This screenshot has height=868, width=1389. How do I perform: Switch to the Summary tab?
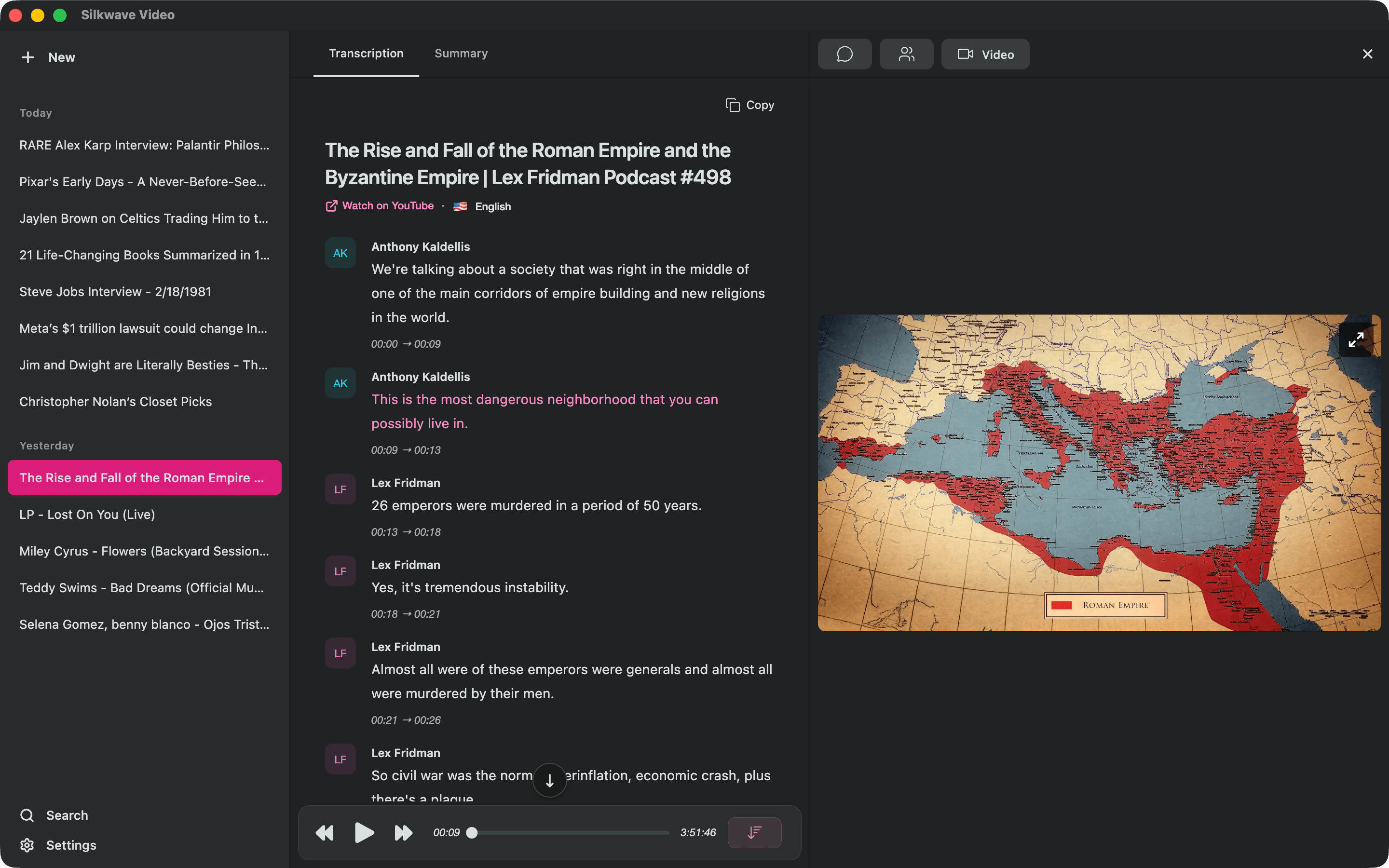click(x=461, y=54)
